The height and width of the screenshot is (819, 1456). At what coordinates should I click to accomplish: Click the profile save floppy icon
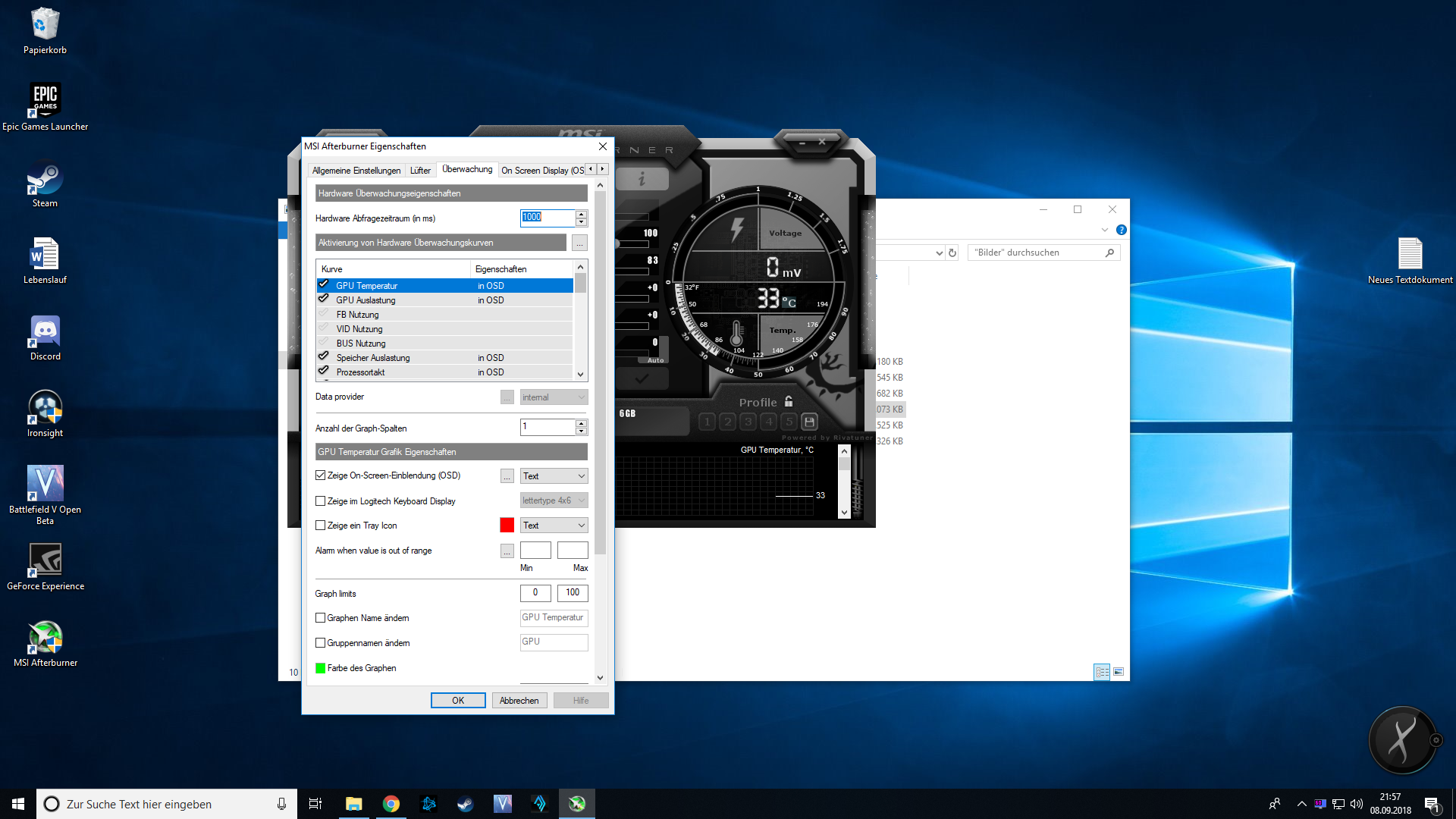[809, 422]
